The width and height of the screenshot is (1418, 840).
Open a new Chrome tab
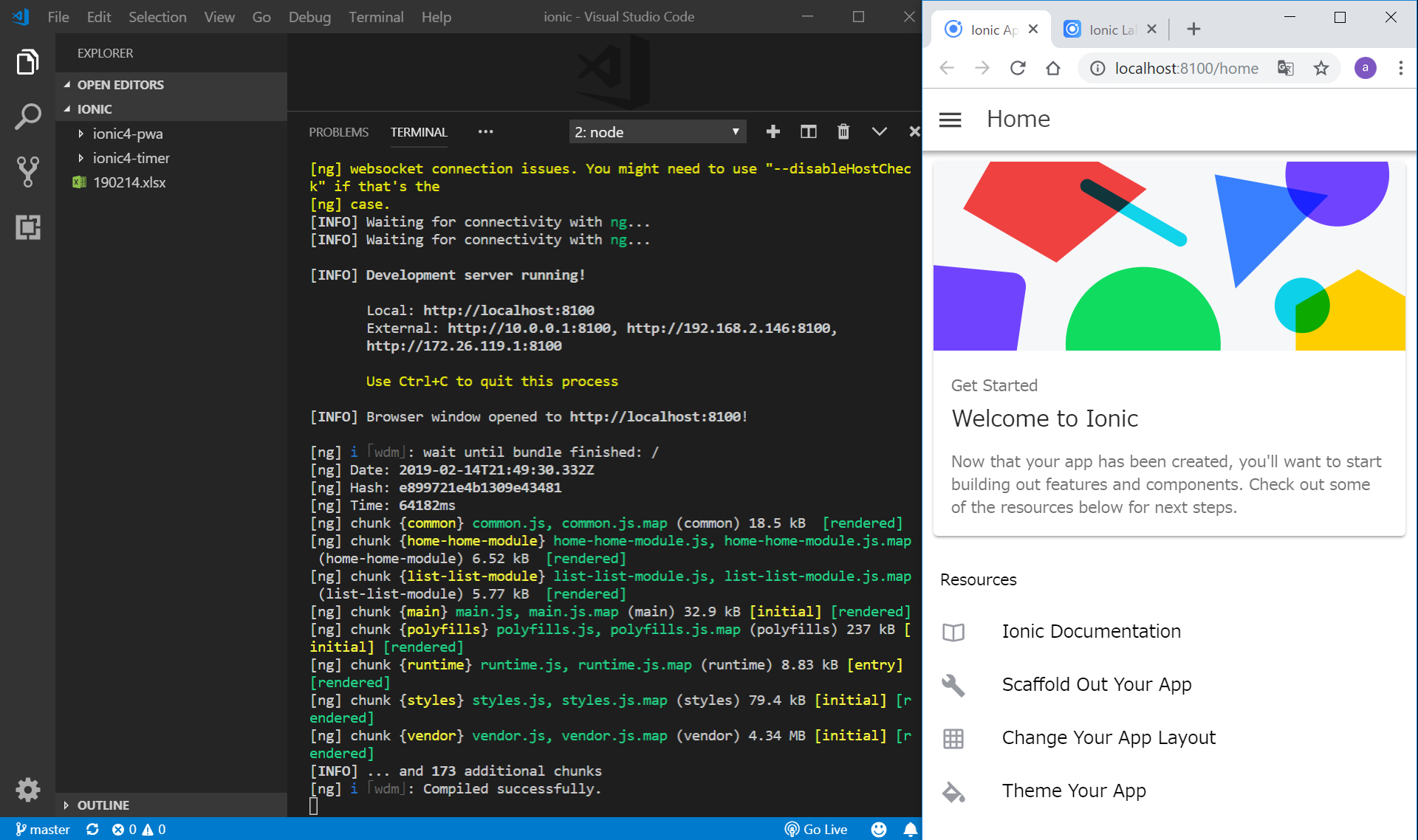click(1193, 29)
